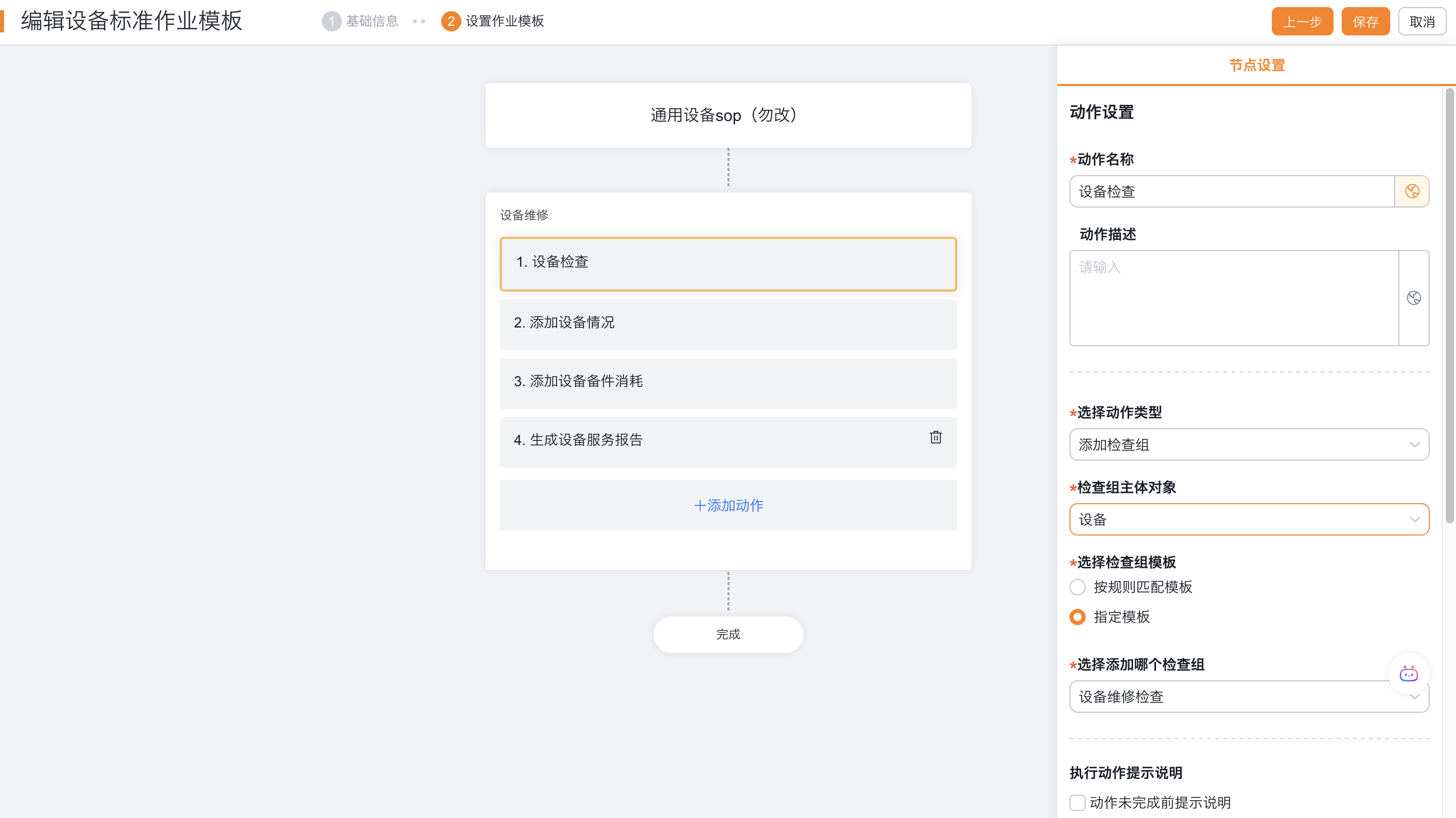The image size is (1456, 818).
Task: Click globe icon beside action description box
Action: tap(1413, 298)
